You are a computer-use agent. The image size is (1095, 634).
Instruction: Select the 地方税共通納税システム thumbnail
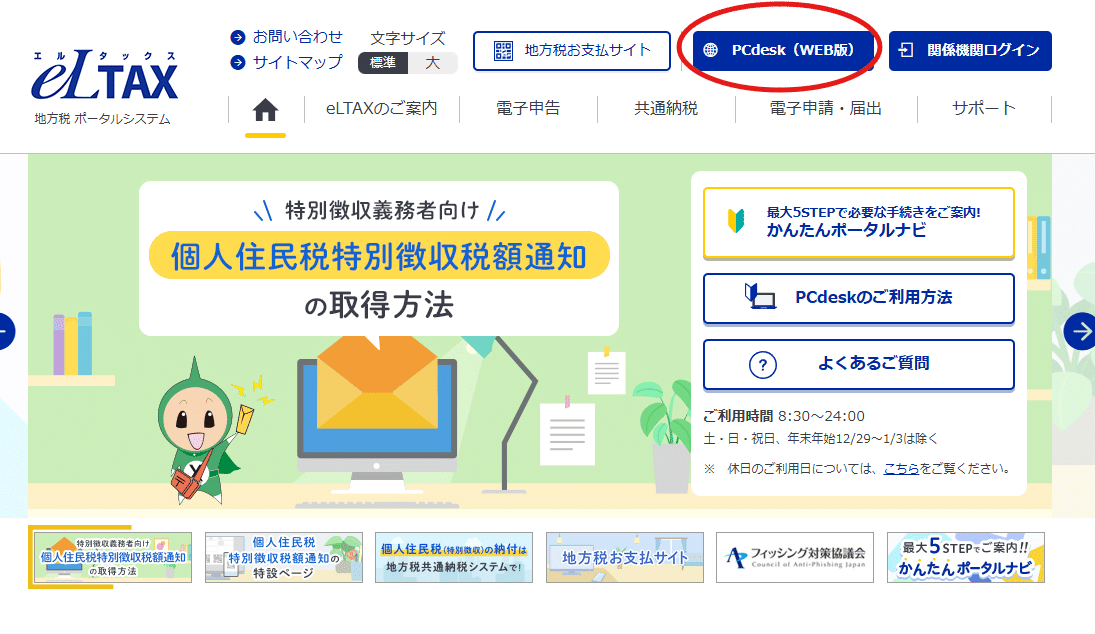[x=454, y=557]
